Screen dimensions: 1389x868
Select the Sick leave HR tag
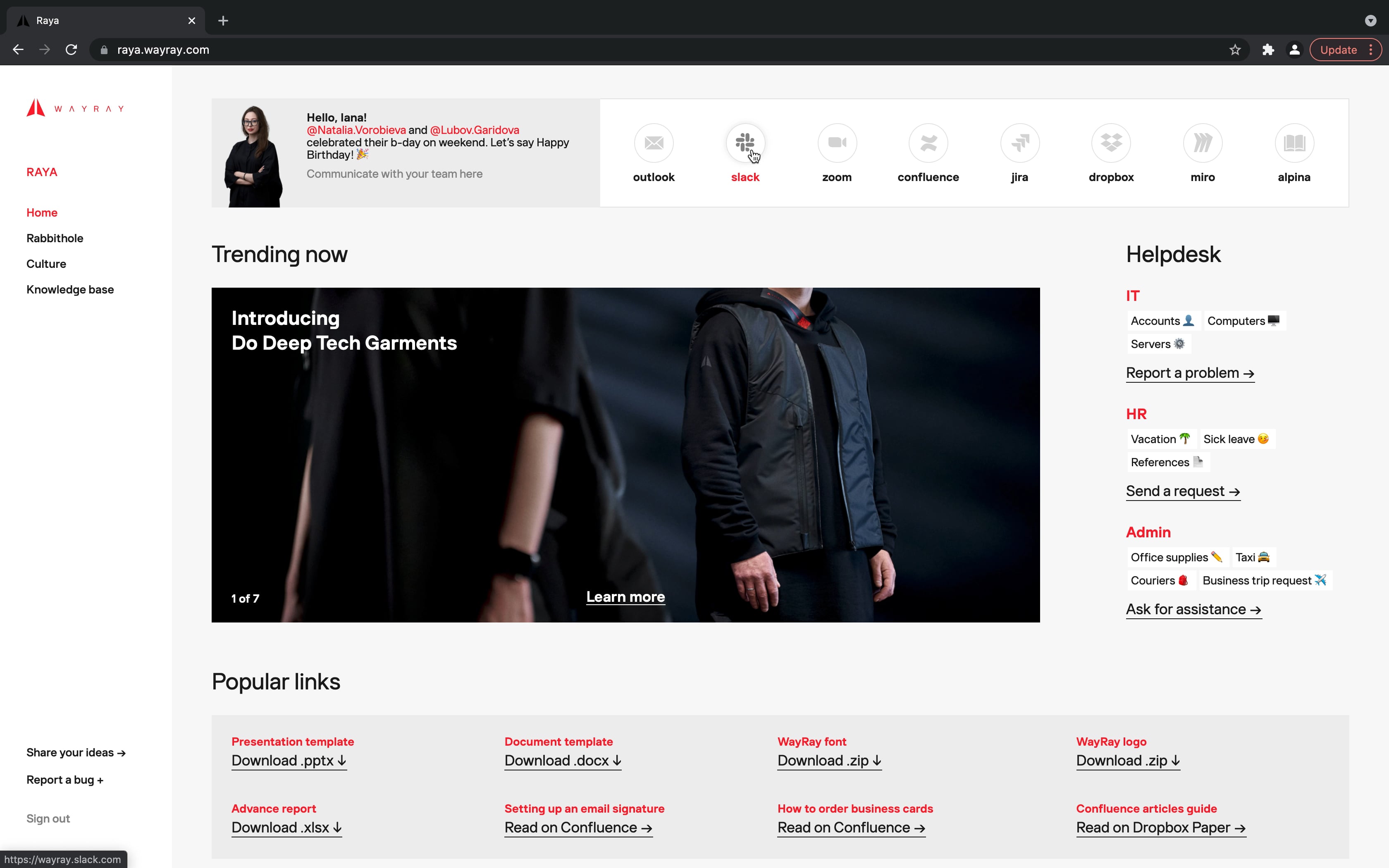click(x=1237, y=439)
